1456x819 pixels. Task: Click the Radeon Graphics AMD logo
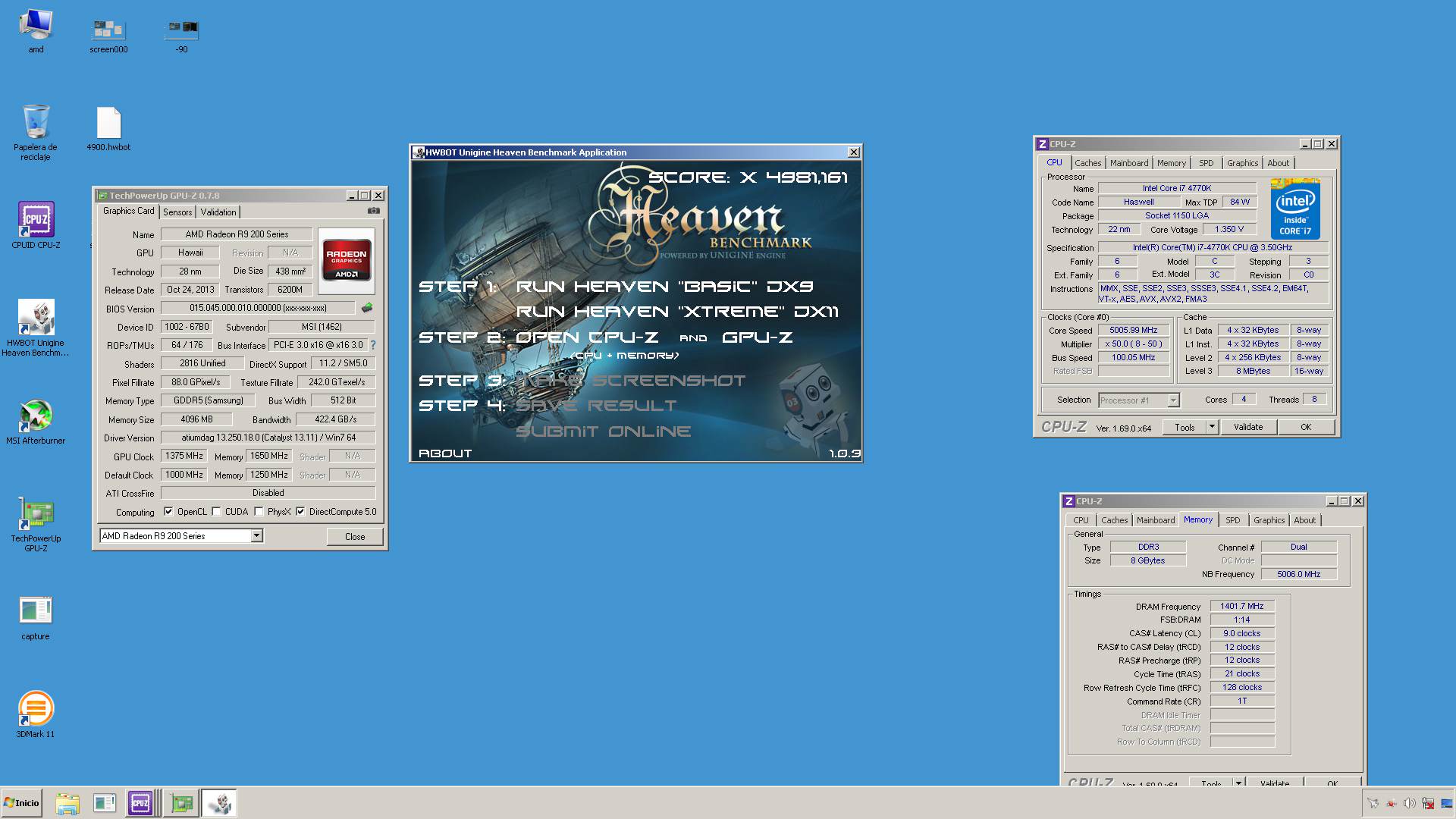pos(347,261)
